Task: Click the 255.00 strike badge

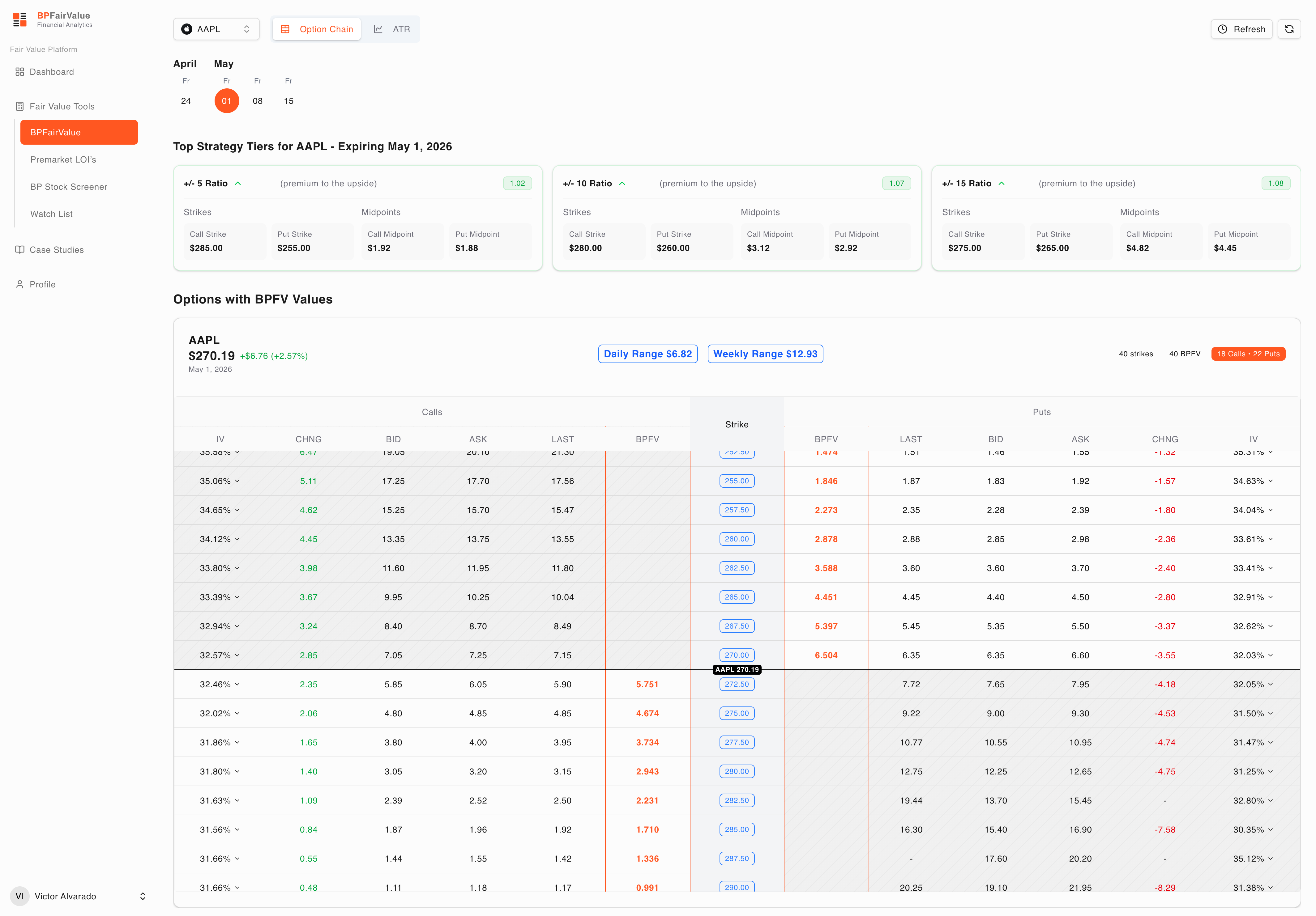Action: (737, 481)
